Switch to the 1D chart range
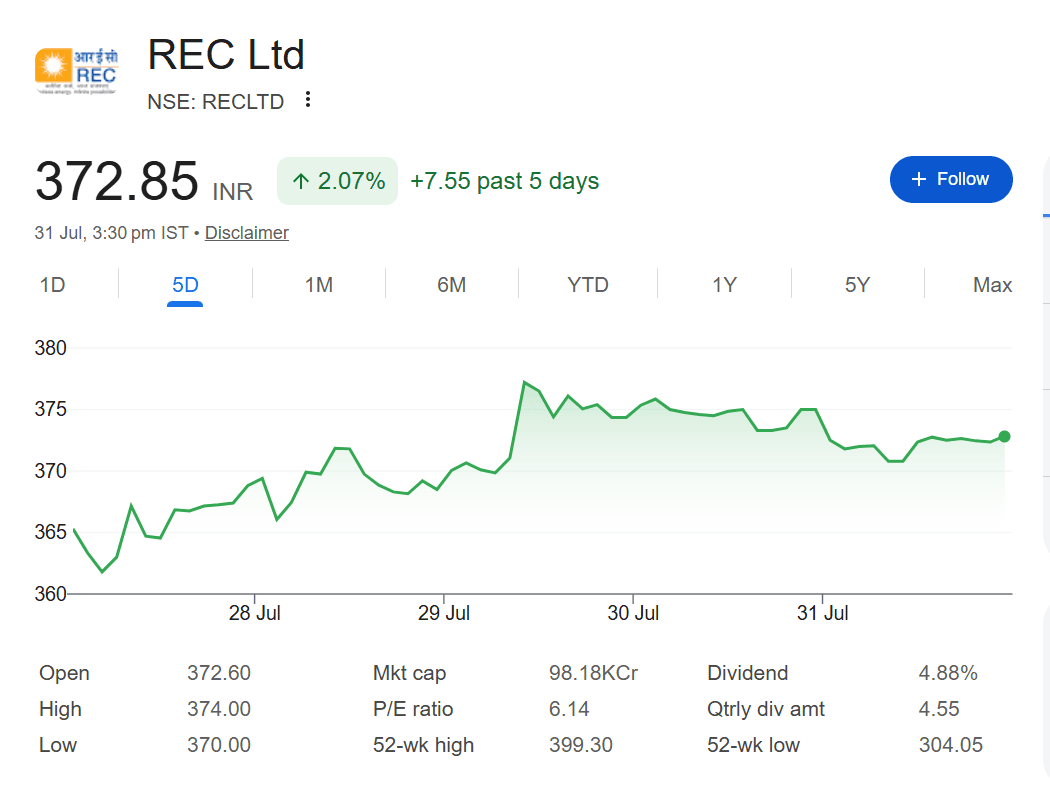 pyautogui.click(x=52, y=285)
